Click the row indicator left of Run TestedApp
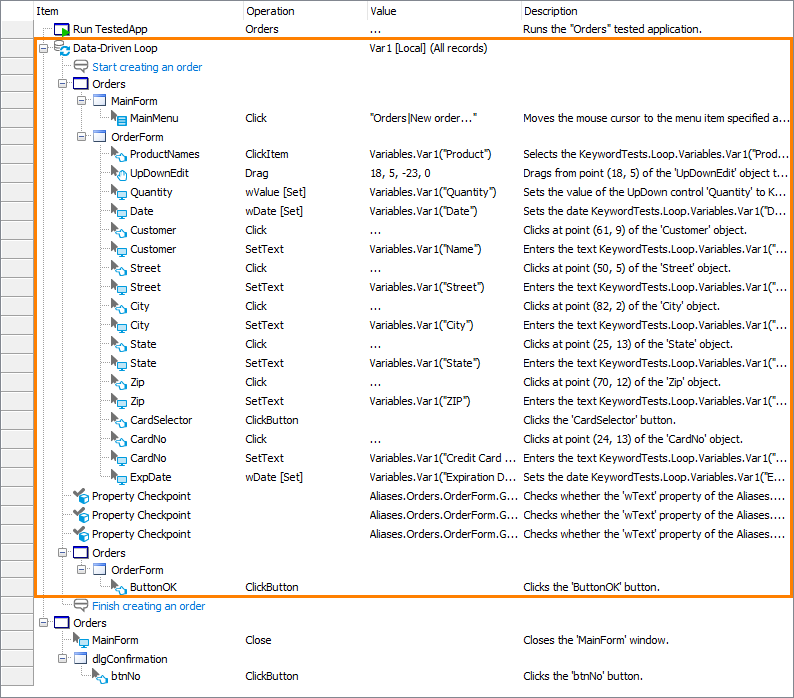Image resolution: width=794 pixels, height=698 pixels. click(x=17, y=29)
